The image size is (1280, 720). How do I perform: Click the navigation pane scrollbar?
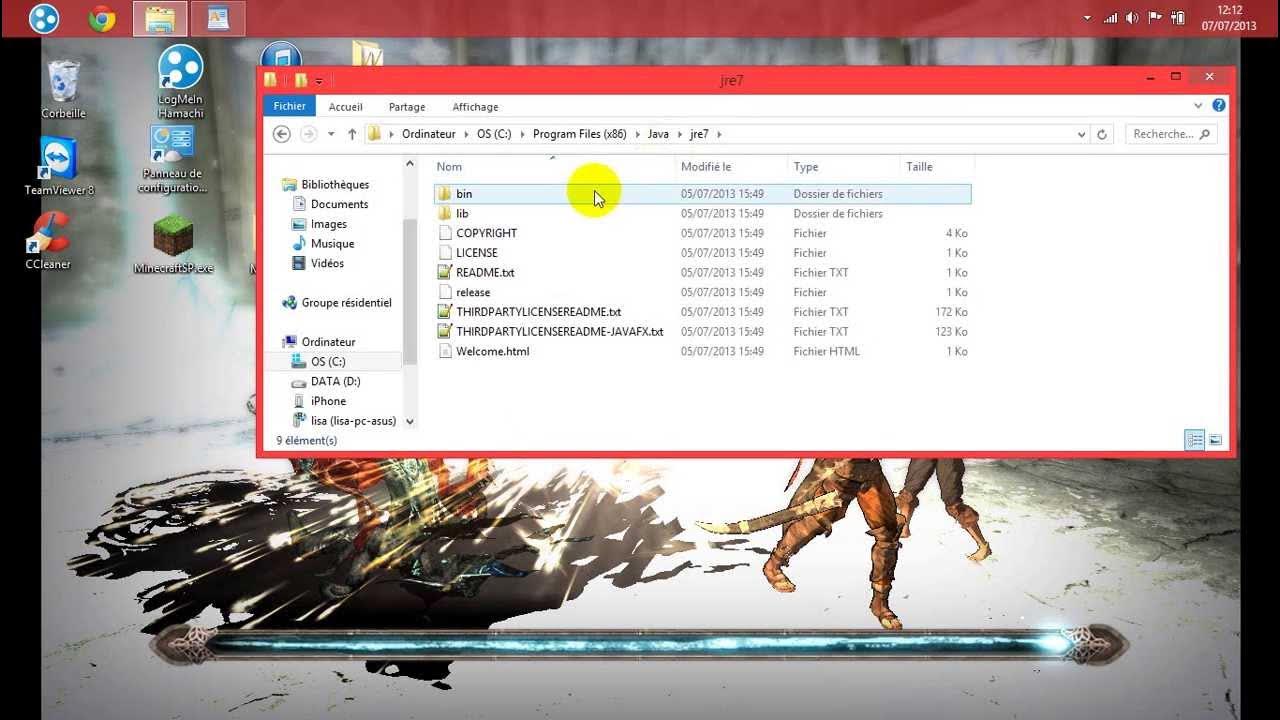click(x=409, y=292)
